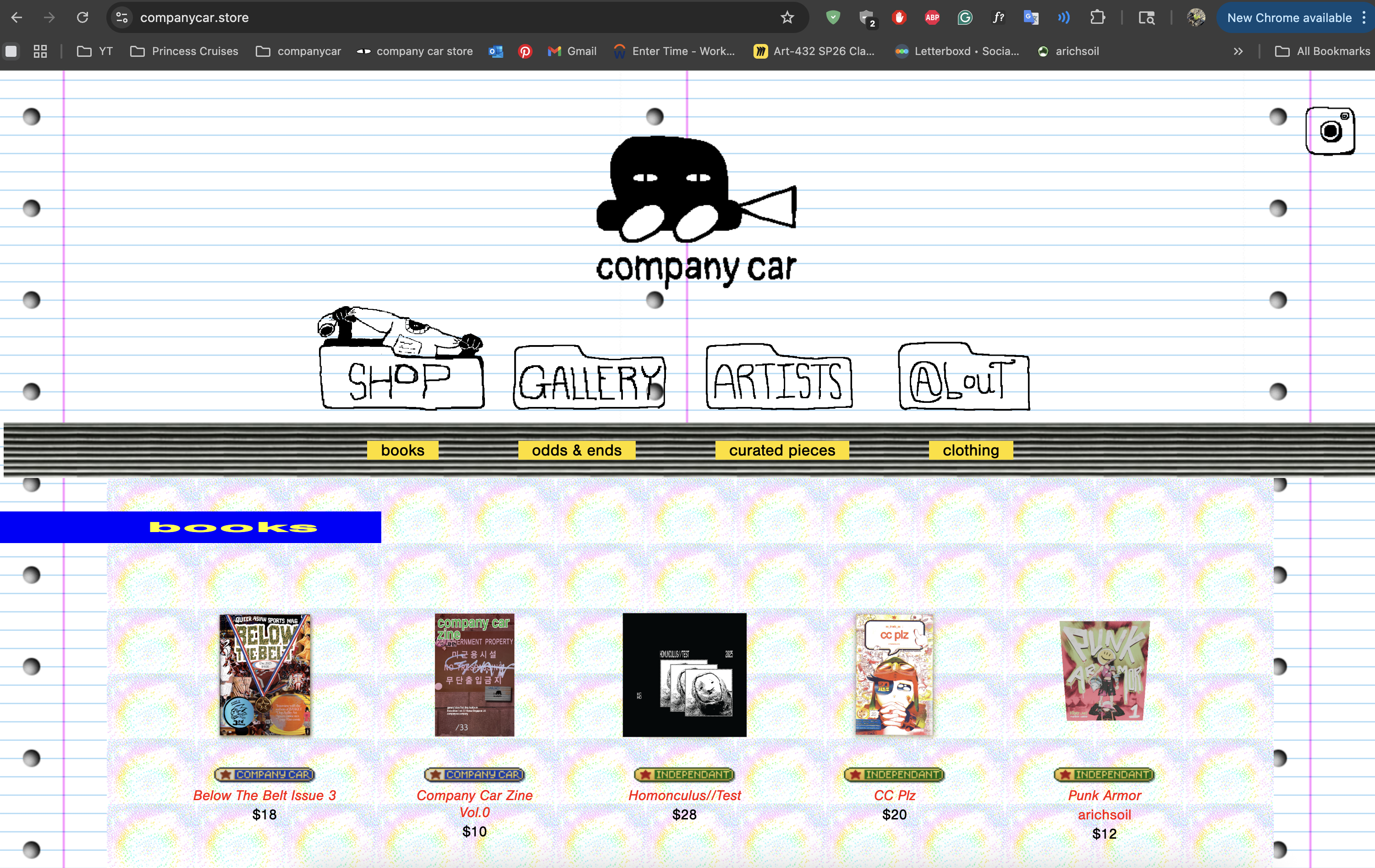The image size is (1375, 868).
Task: Click the Google Translate extension icon
Action: 1031,18
